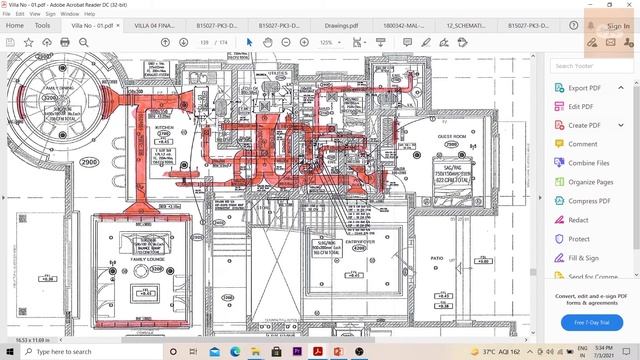Viewport: 640px width, 360px height.
Task: Go to the next page arrow
Action: click(x=184, y=42)
